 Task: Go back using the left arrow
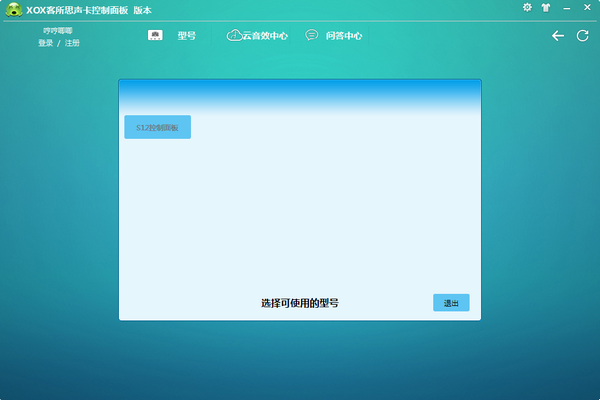pyautogui.click(x=558, y=36)
